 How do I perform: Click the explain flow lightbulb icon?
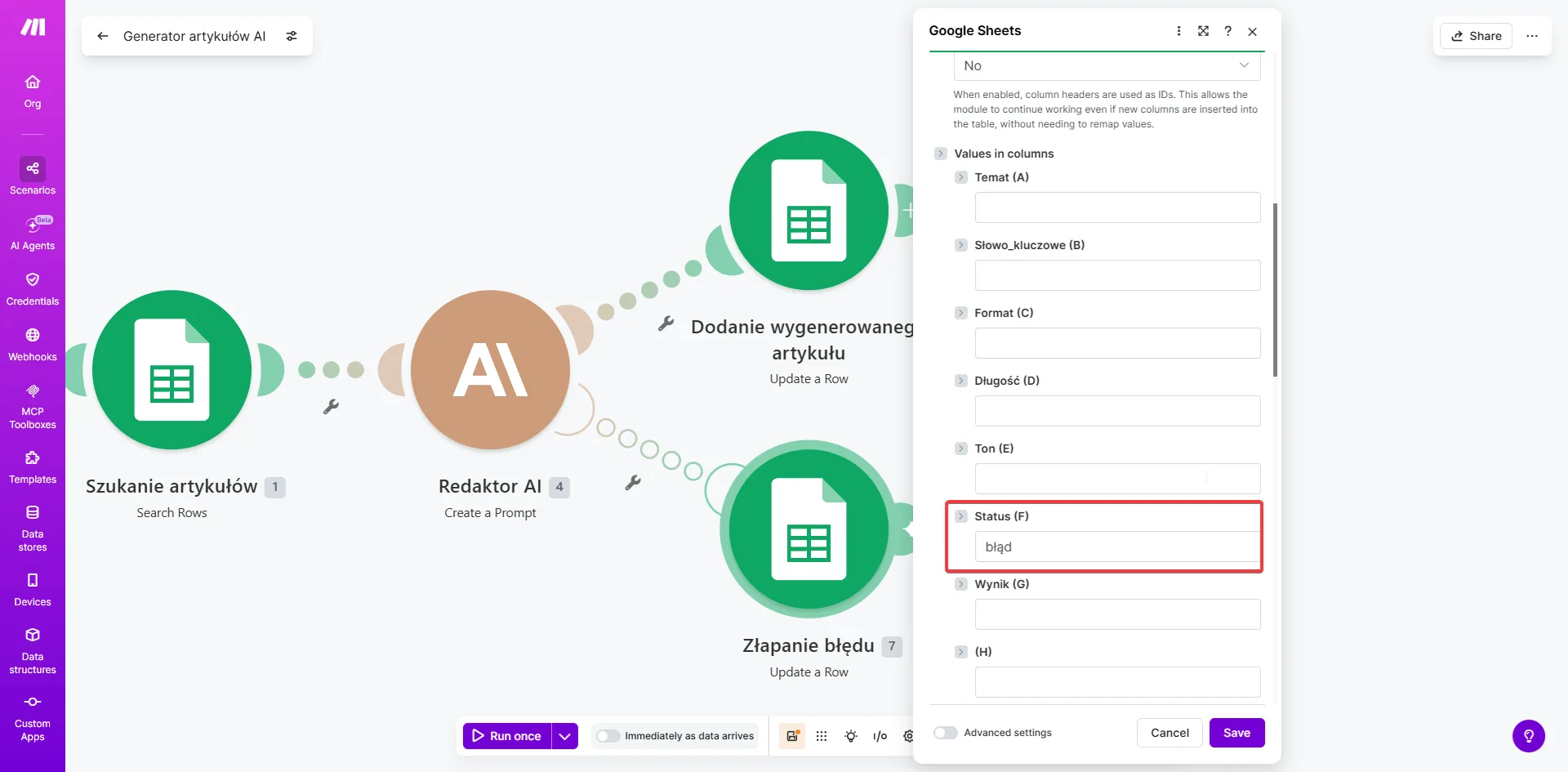click(x=851, y=736)
